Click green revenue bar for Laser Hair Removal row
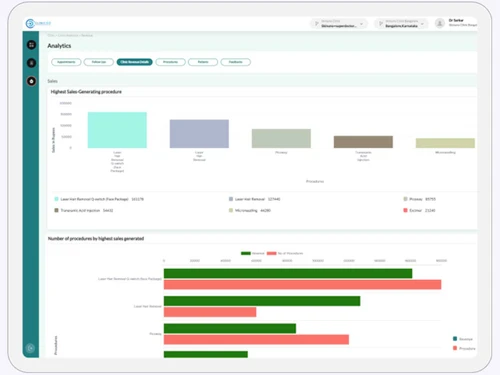 coord(262,301)
